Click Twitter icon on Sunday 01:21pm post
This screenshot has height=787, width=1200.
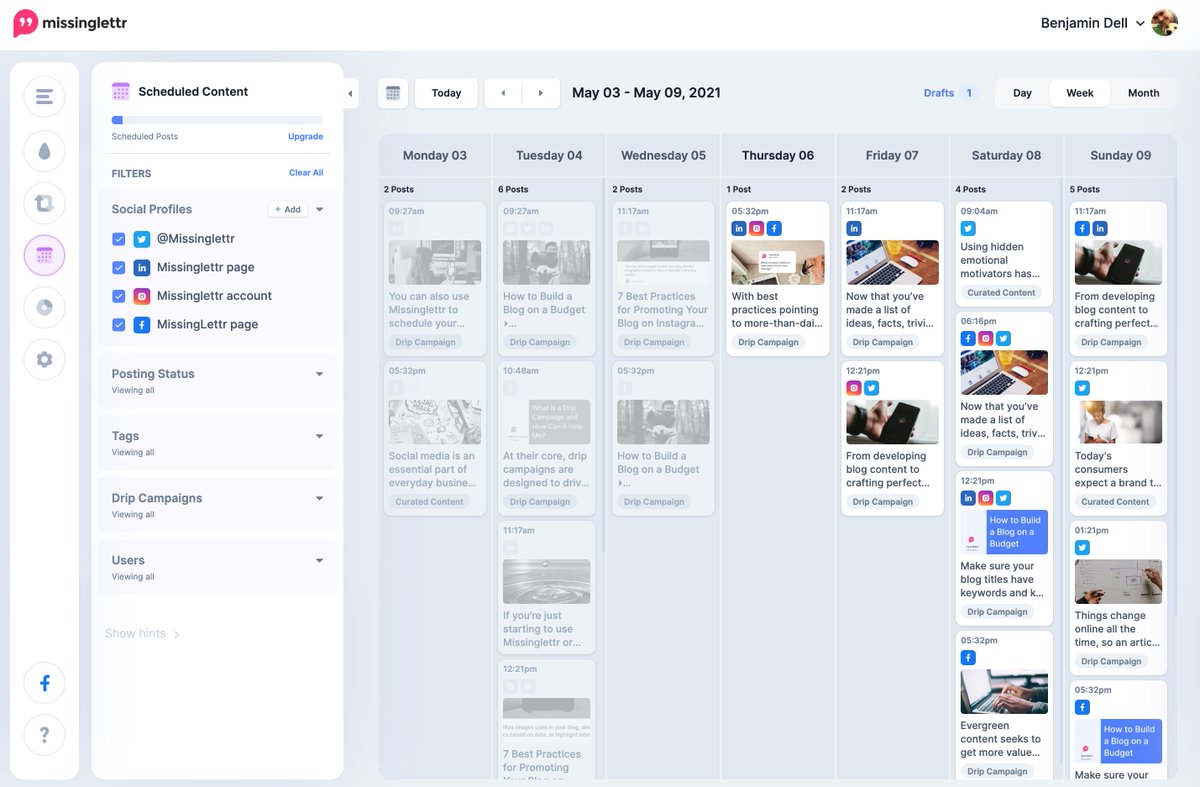pyautogui.click(x=1082, y=547)
